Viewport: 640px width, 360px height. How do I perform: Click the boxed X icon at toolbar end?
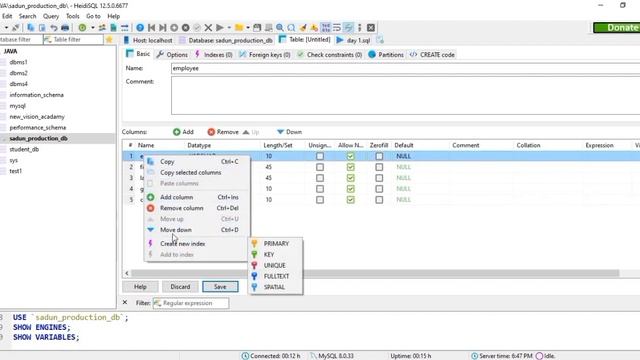[371, 28]
